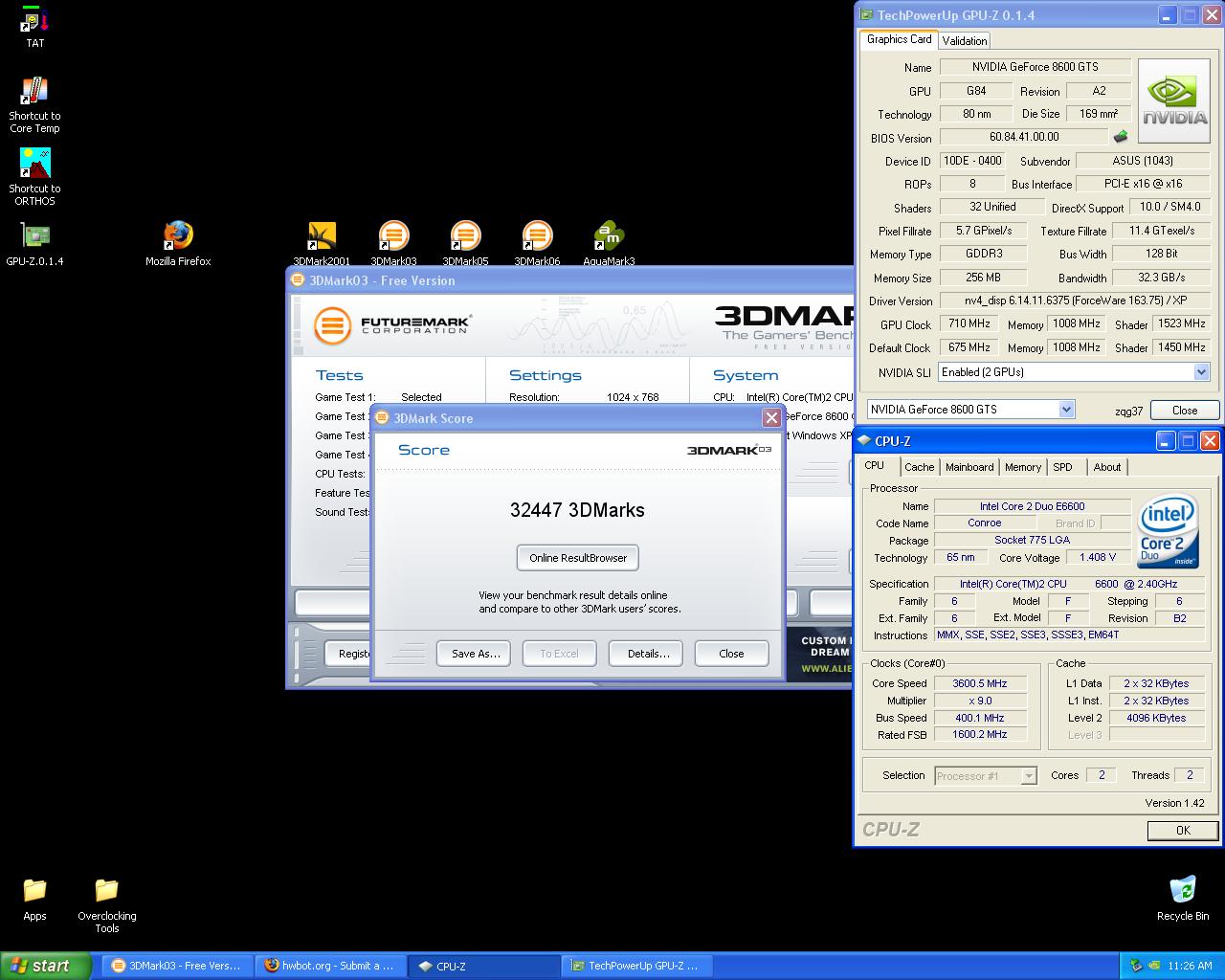Click the 3DMark Score dialog title icon
The image size is (1225, 980).
(x=382, y=418)
